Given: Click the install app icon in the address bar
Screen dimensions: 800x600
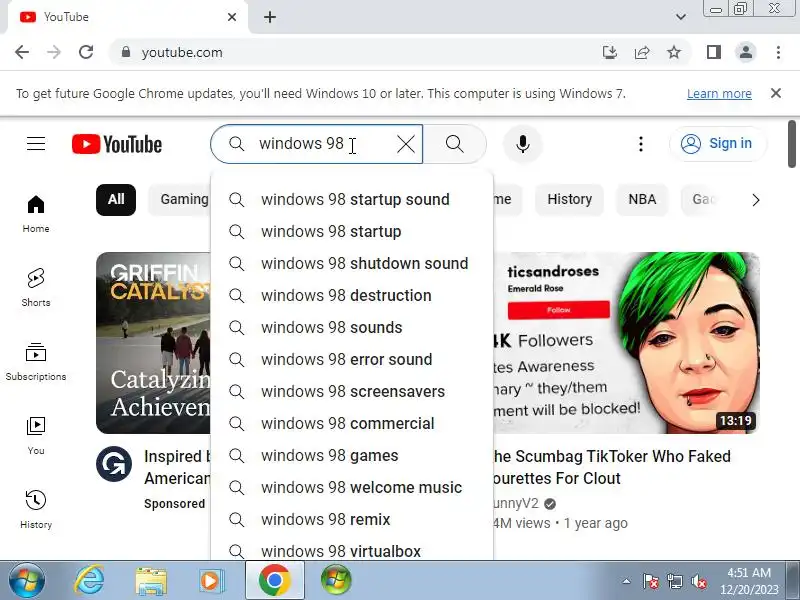Looking at the screenshot, I should click(610, 52).
